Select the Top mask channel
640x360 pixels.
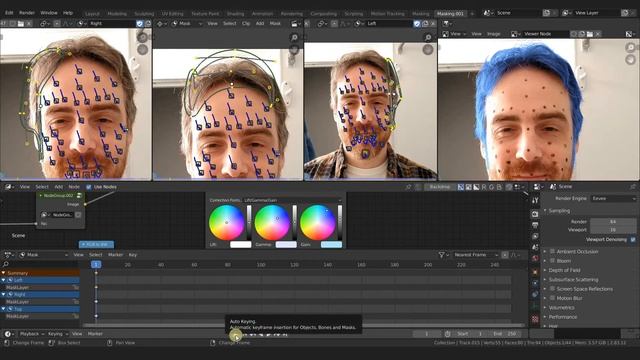tap(40, 309)
